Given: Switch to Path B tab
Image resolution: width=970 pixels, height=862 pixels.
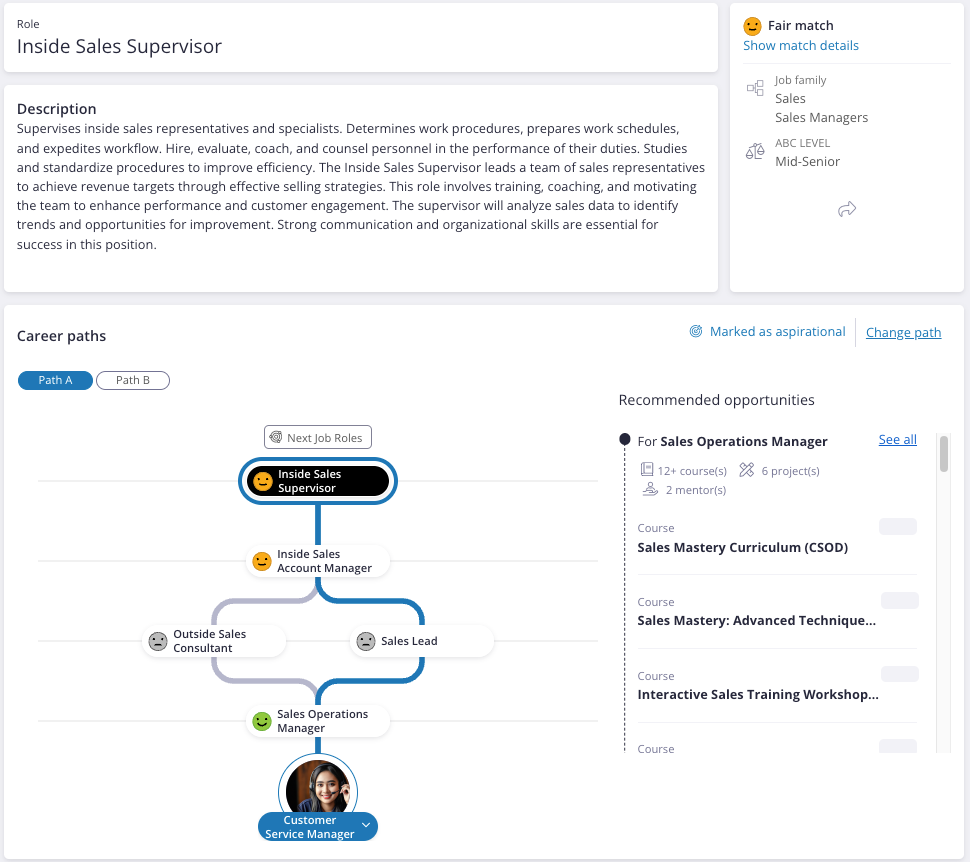Looking at the screenshot, I should (x=133, y=380).
